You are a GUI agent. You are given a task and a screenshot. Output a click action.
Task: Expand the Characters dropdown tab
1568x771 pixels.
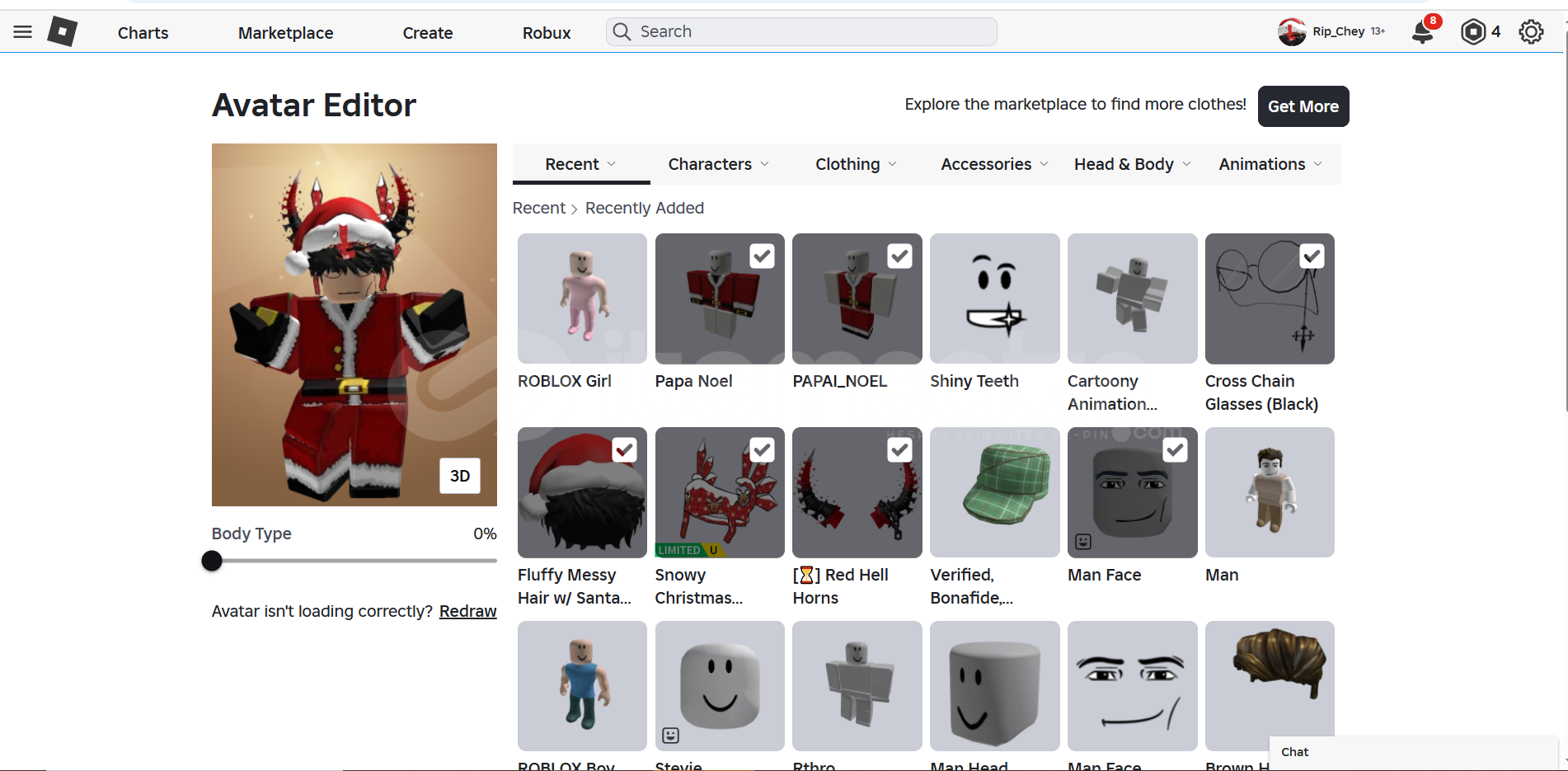(719, 164)
